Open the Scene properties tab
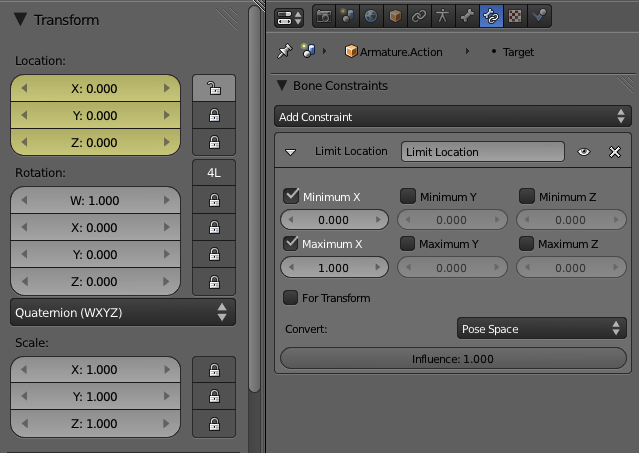The width and height of the screenshot is (639, 453). click(348, 16)
